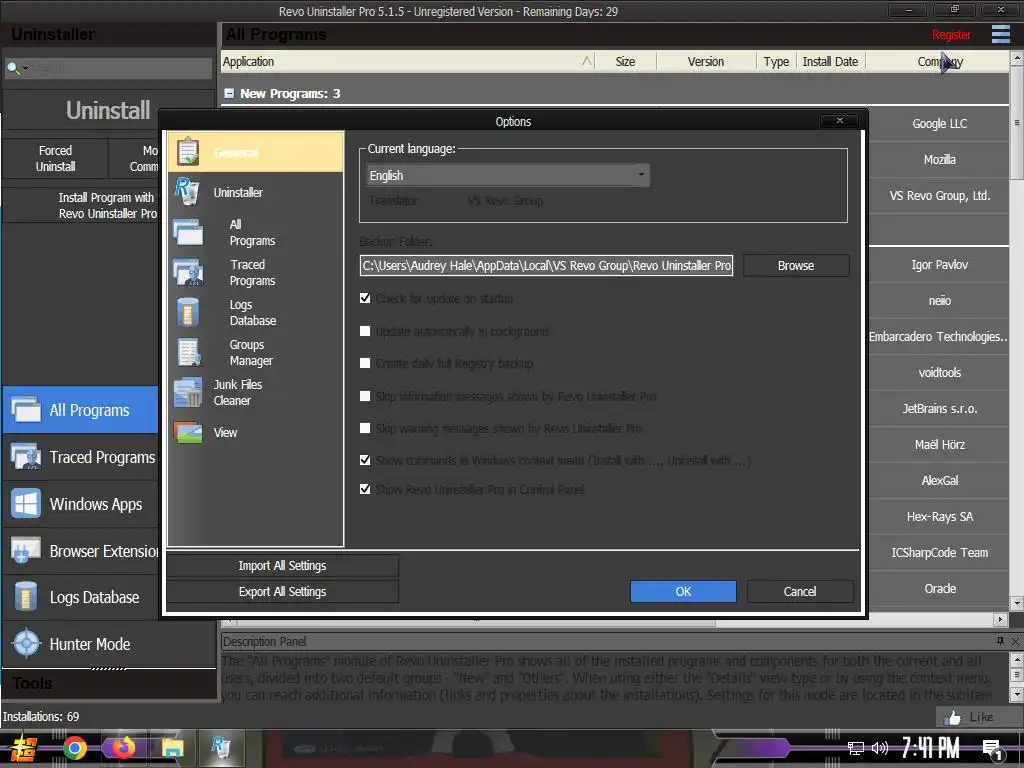Image resolution: width=1024 pixels, height=768 pixels.
Task: Open the All Programs options subcategory
Action: 255,232
